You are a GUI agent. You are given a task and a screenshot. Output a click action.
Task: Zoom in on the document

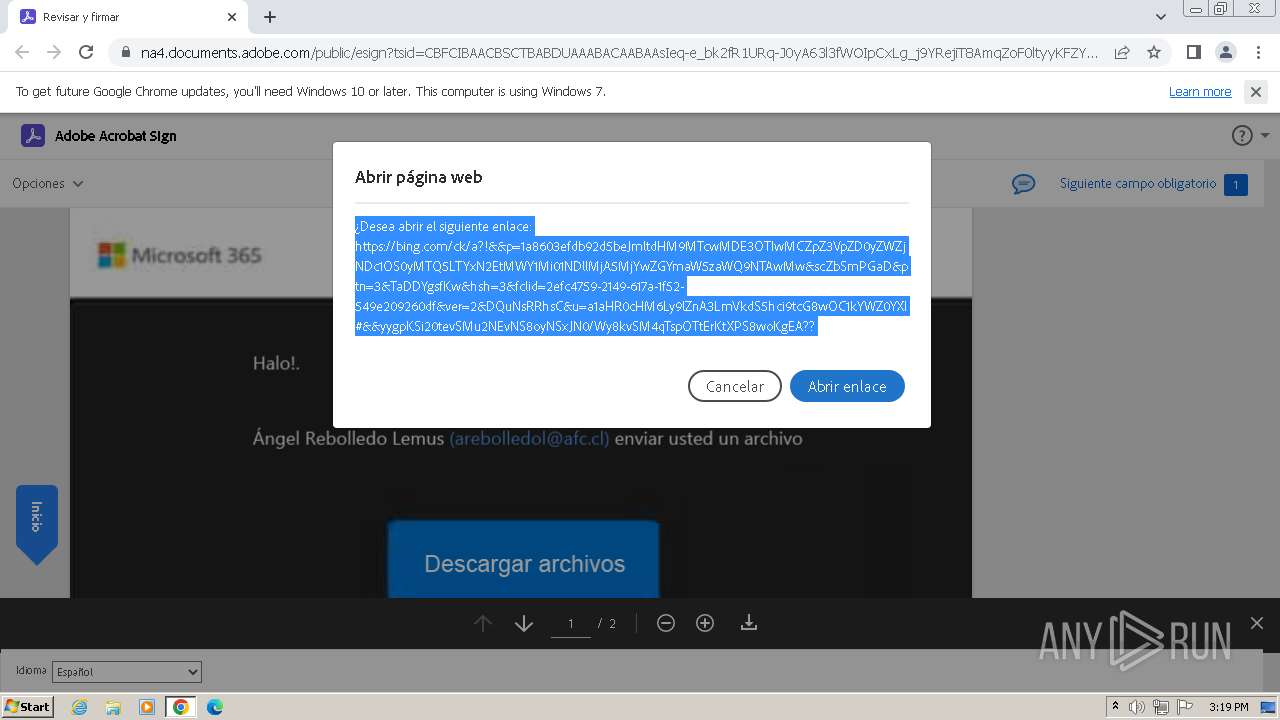[x=705, y=623]
